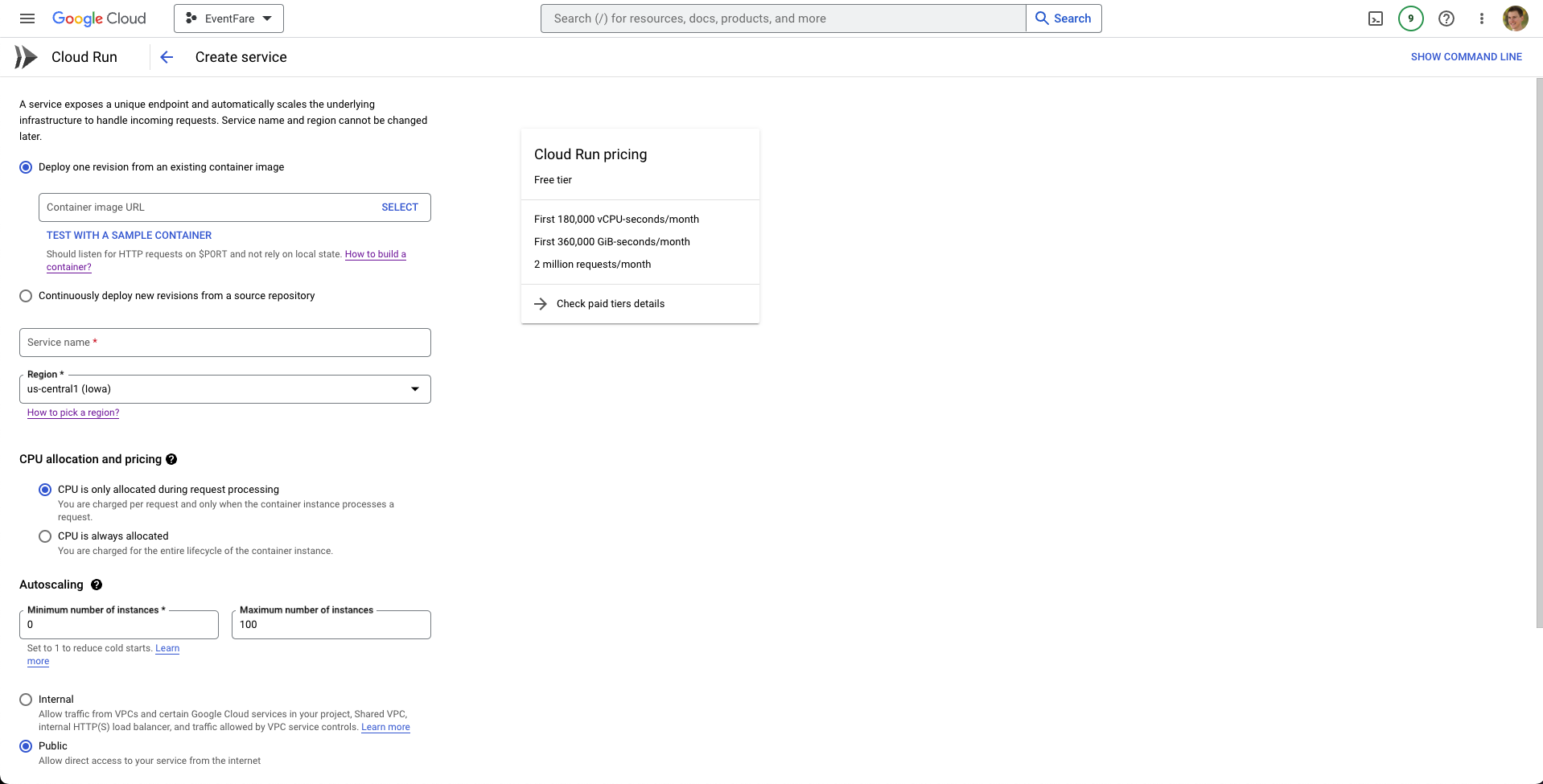Open the more options three-dot menu

tap(1482, 18)
